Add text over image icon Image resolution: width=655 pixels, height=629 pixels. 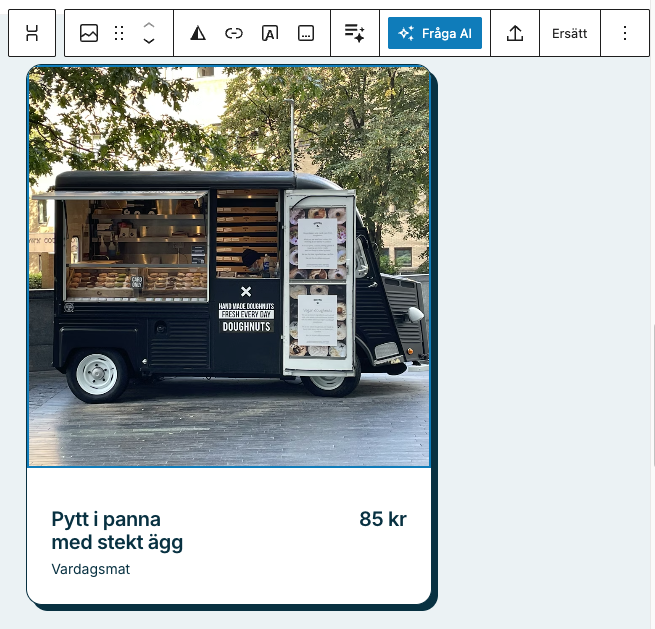click(x=270, y=33)
